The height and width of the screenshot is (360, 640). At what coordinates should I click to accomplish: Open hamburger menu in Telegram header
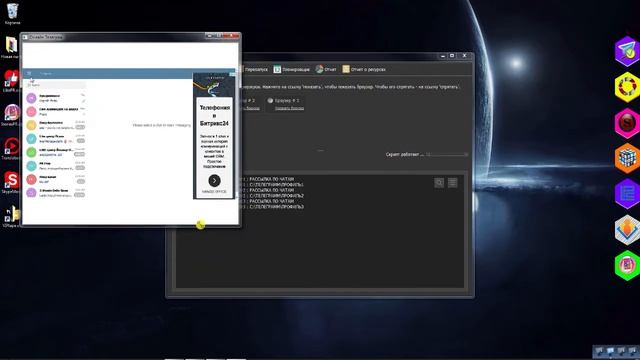[29, 73]
